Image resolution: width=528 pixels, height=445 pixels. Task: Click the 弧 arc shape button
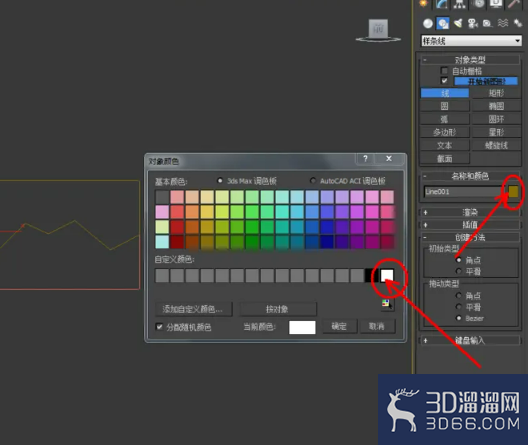coord(445,119)
